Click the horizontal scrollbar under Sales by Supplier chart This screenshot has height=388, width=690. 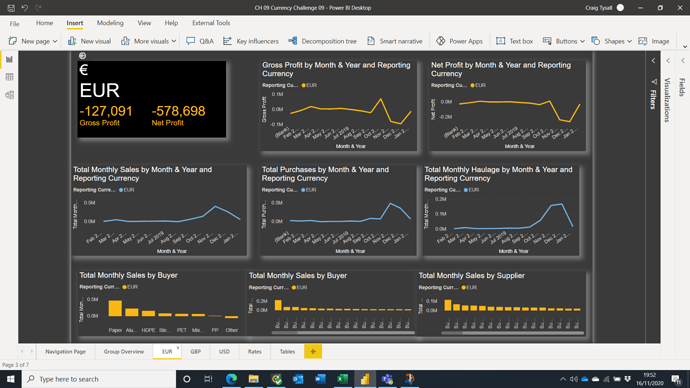[513, 333]
